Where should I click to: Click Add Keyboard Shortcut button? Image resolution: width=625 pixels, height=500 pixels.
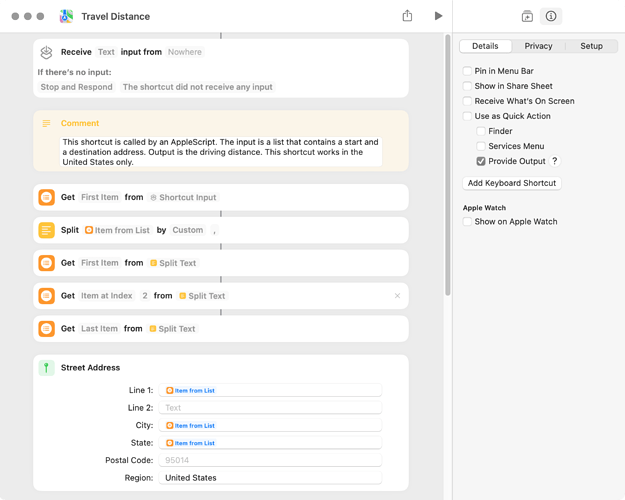(x=512, y=183)
